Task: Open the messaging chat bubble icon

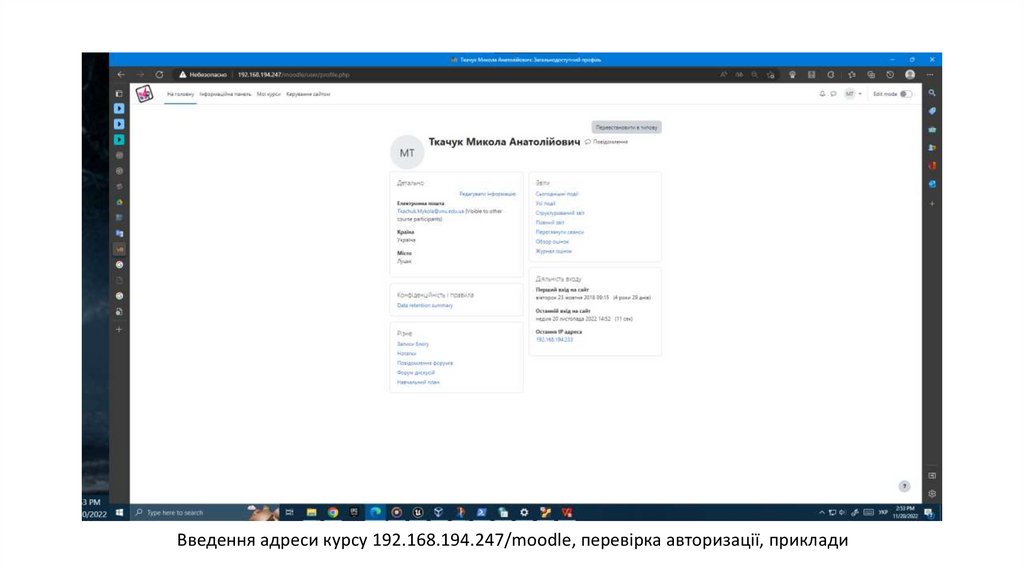Action: click(833, 94)
